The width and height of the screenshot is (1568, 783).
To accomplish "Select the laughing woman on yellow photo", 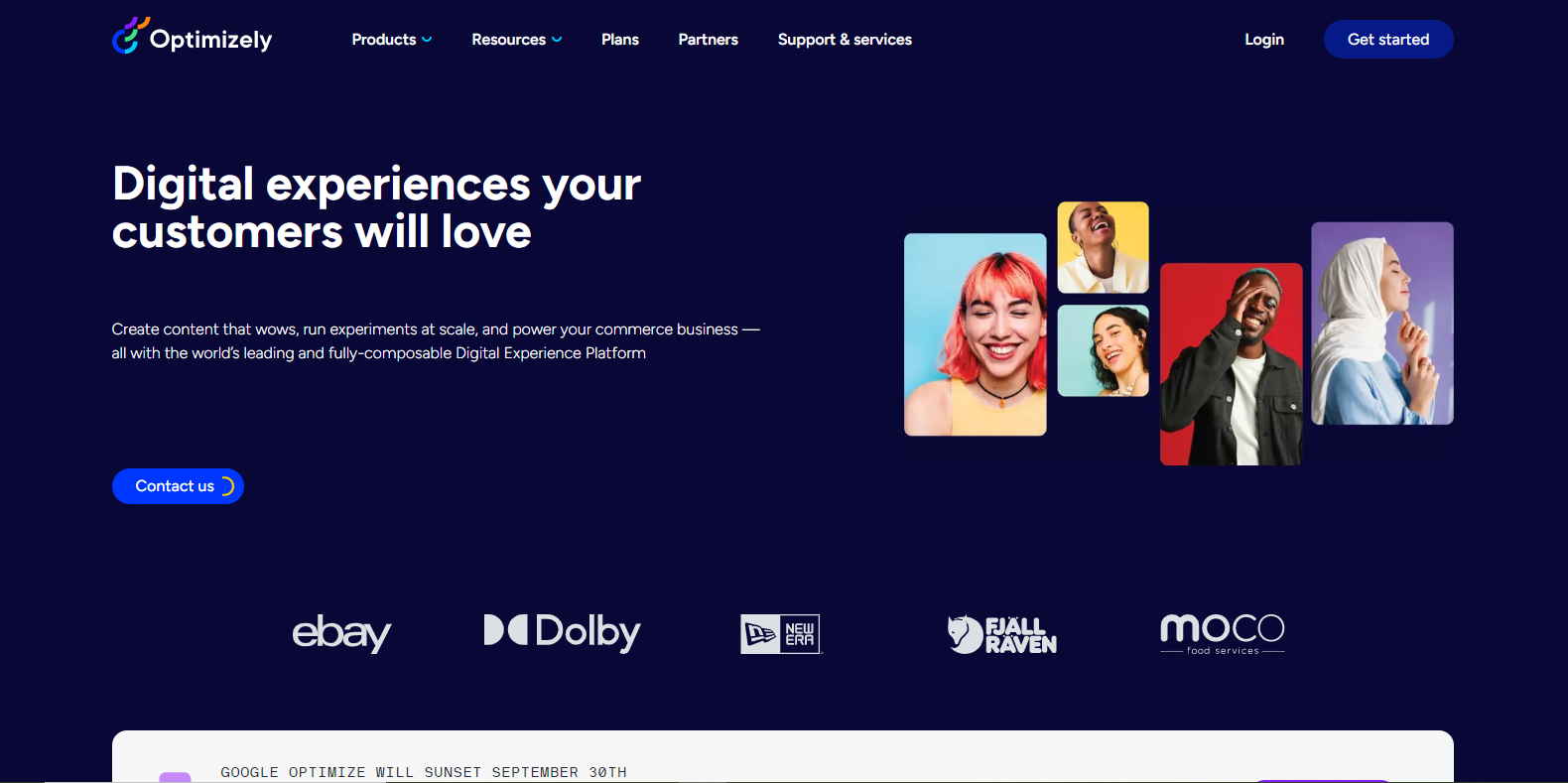I will 1104,247.
